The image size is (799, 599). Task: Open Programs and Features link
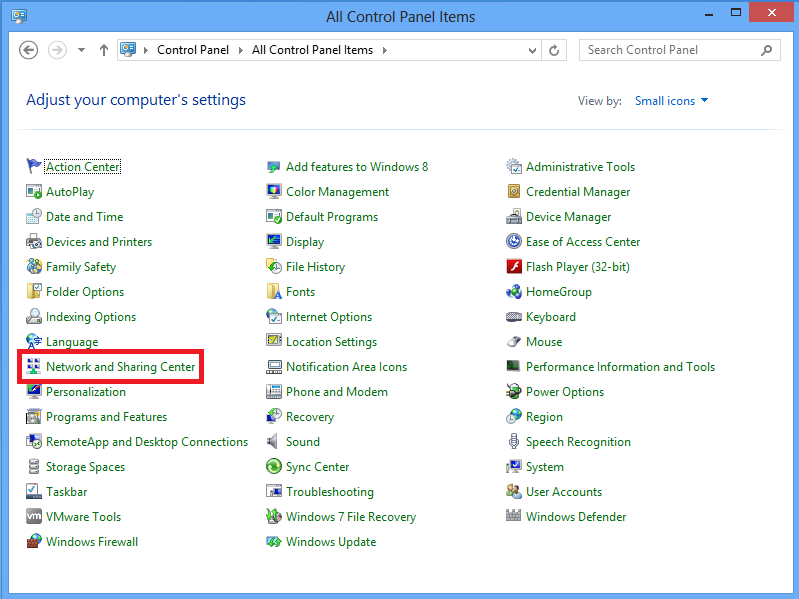coord(106,417)
